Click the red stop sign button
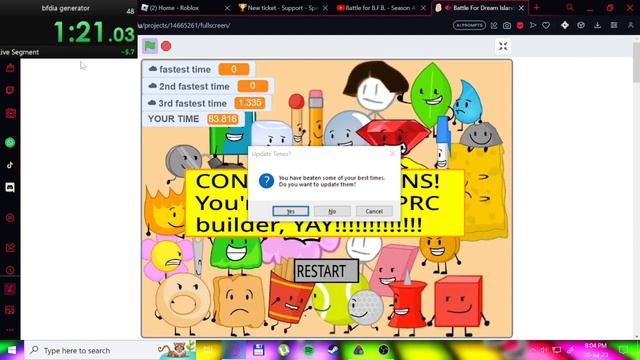640x360 pixels. pos(166,46)
